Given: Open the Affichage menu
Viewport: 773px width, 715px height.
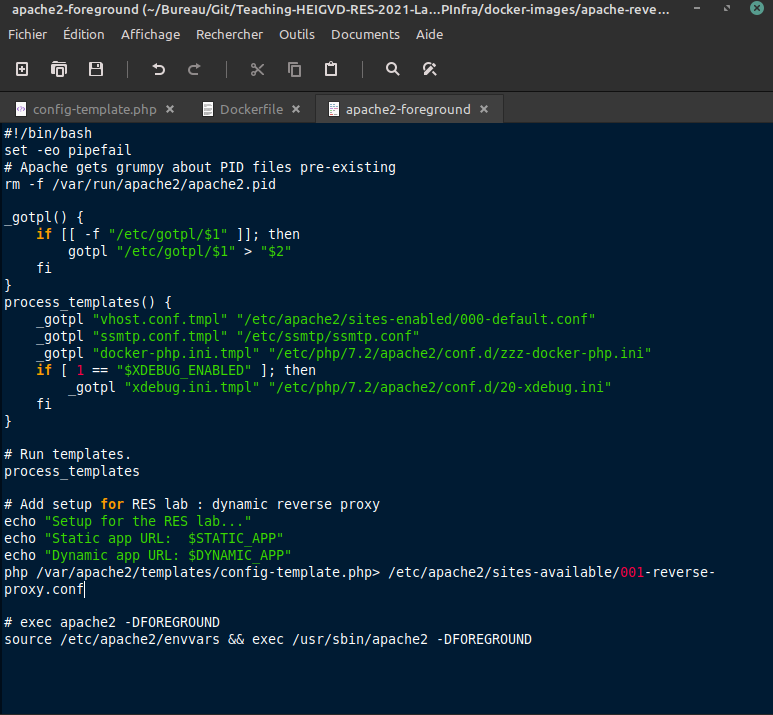Looking at the screenshot, I should point(150,35).
